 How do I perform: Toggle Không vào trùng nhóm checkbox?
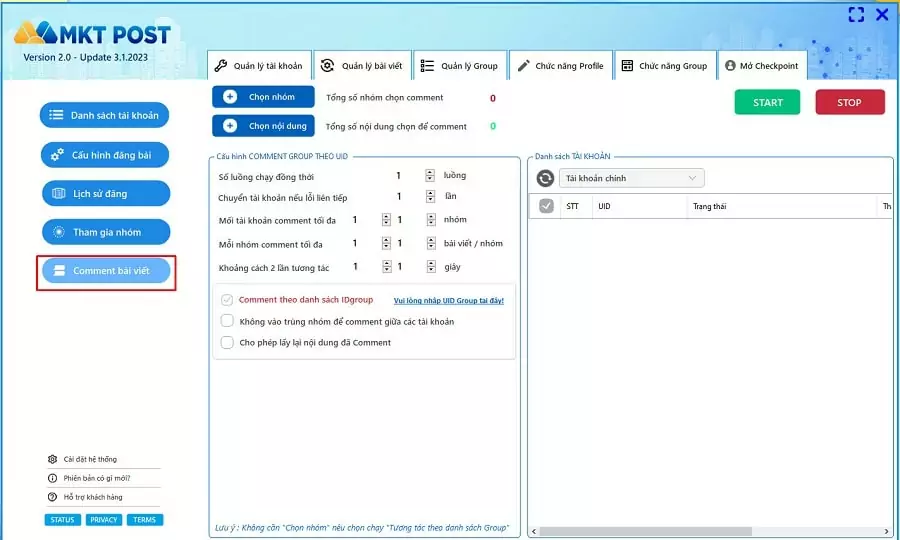pos(227,321)
